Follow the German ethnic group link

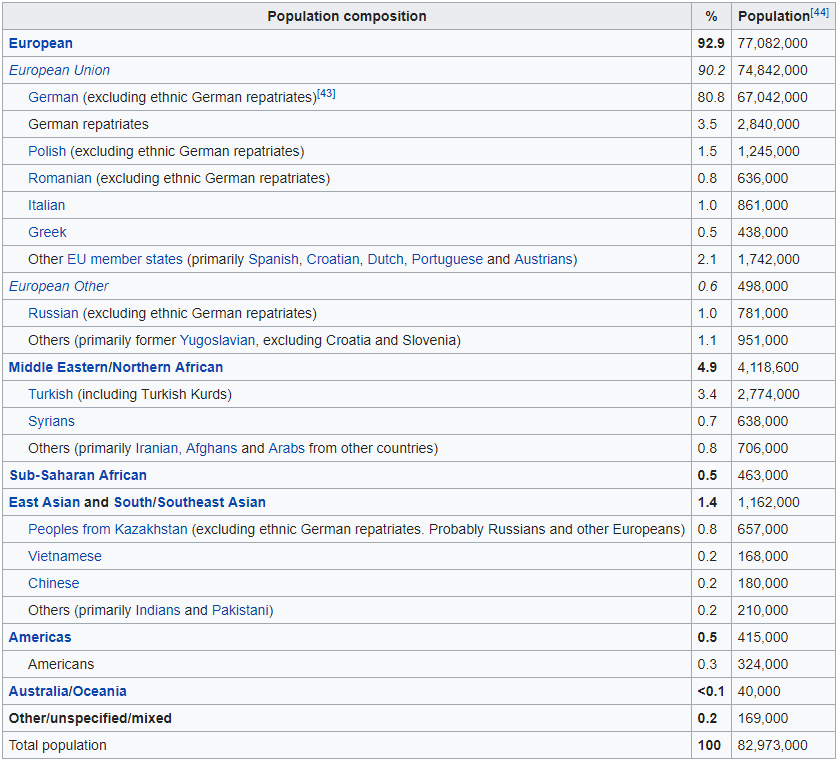coord(53,97)
